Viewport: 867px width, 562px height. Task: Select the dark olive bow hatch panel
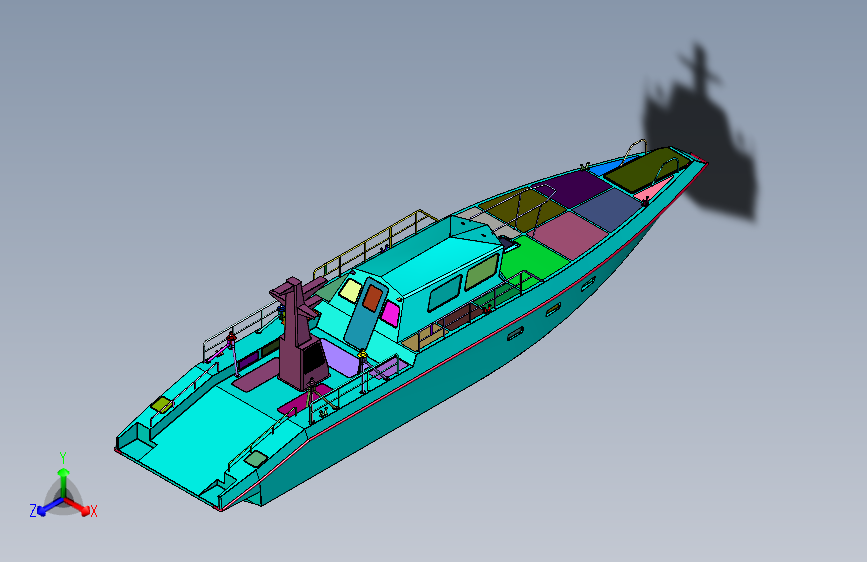tap(649, 170)
